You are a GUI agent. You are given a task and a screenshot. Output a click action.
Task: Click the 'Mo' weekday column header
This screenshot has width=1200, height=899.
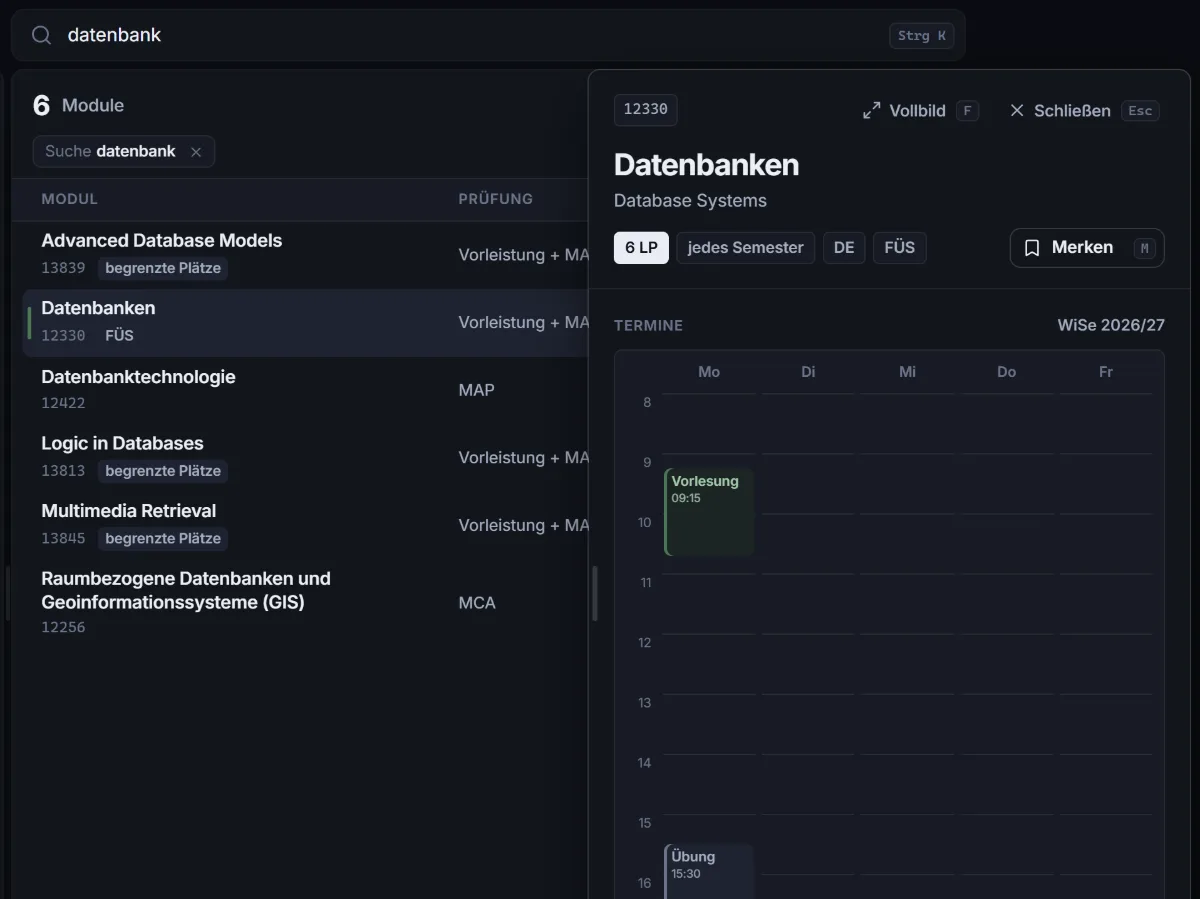709,372
